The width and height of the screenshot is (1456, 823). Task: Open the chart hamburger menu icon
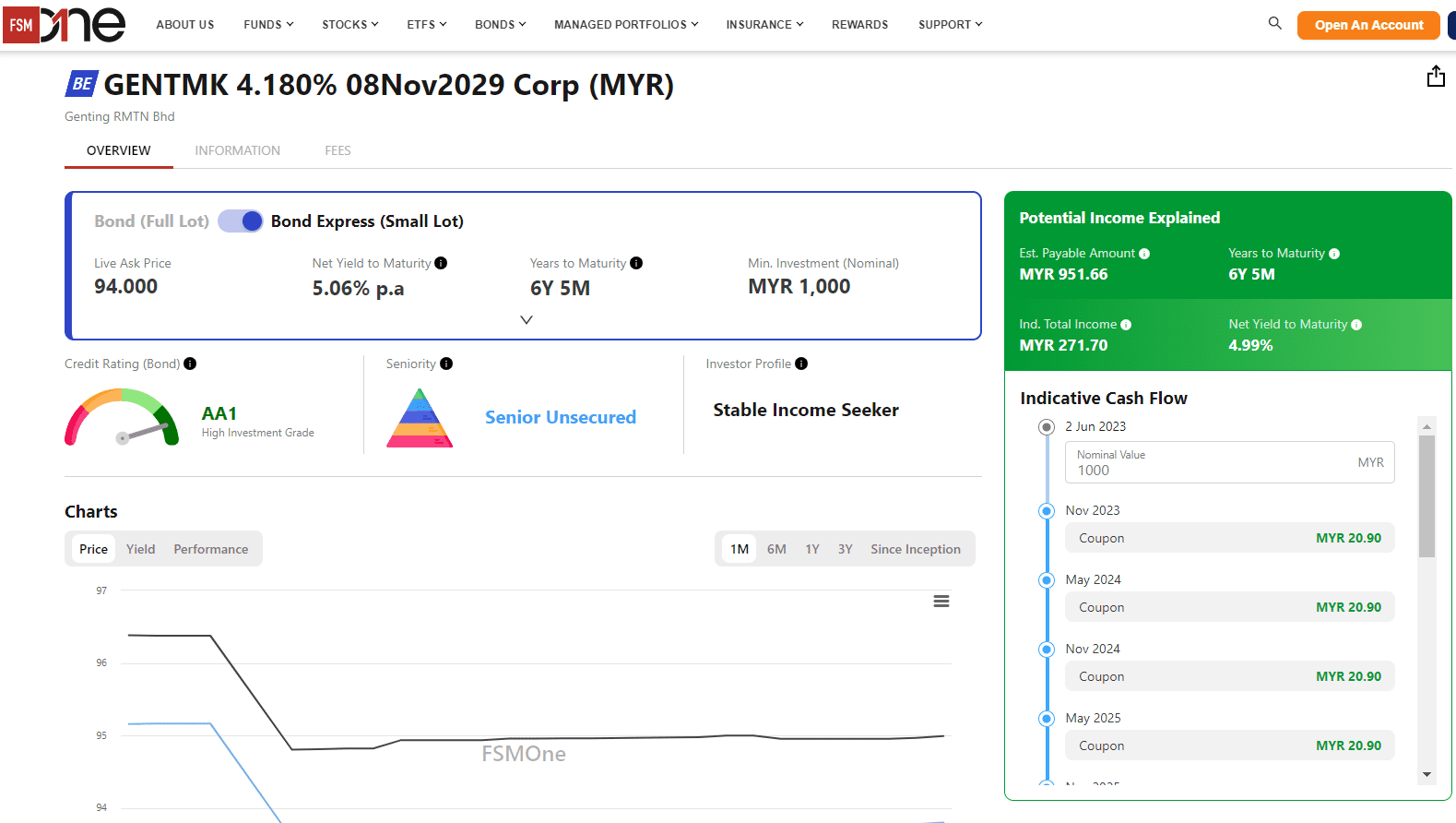(x=941, y=602)
